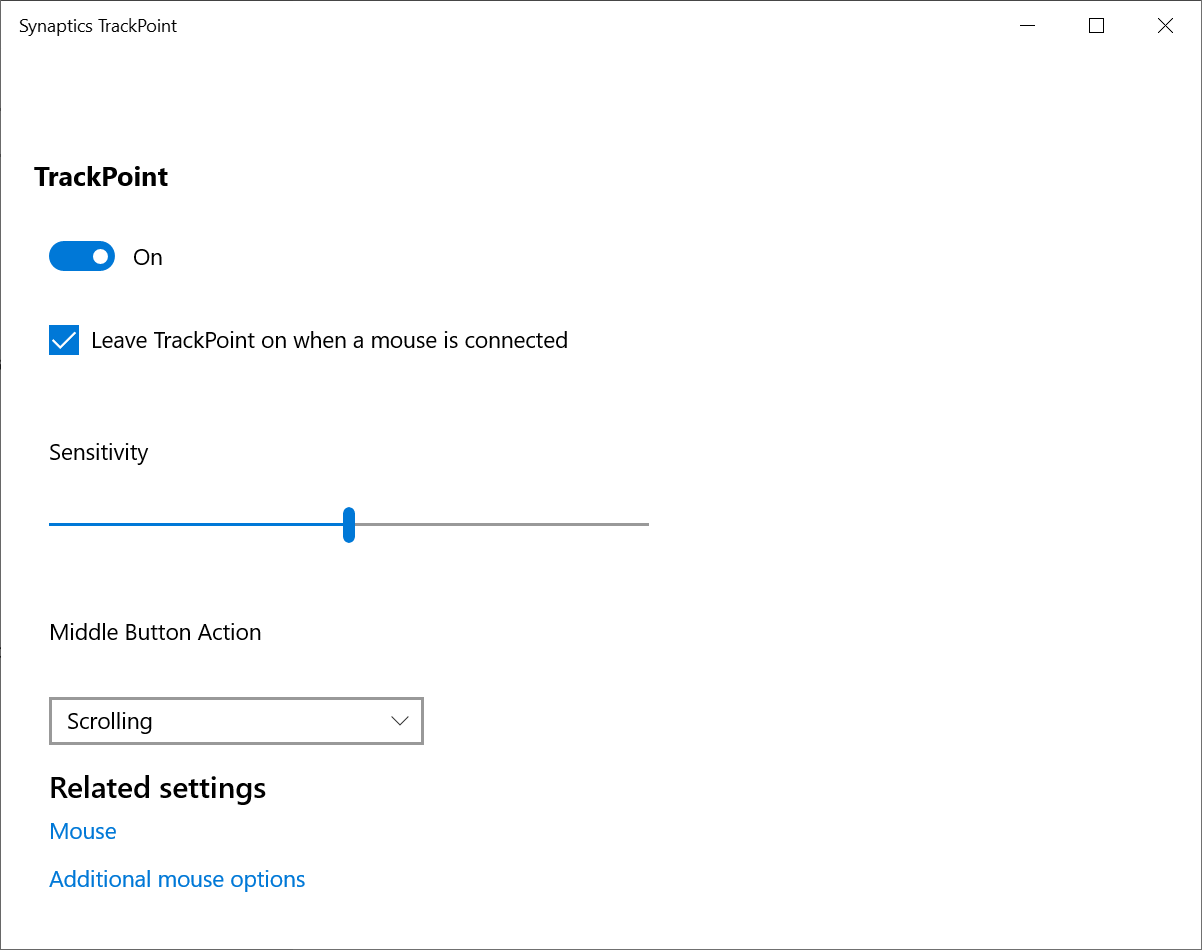
Task: Click the checkbox label text about mouse connection
Action: (329, 340)
